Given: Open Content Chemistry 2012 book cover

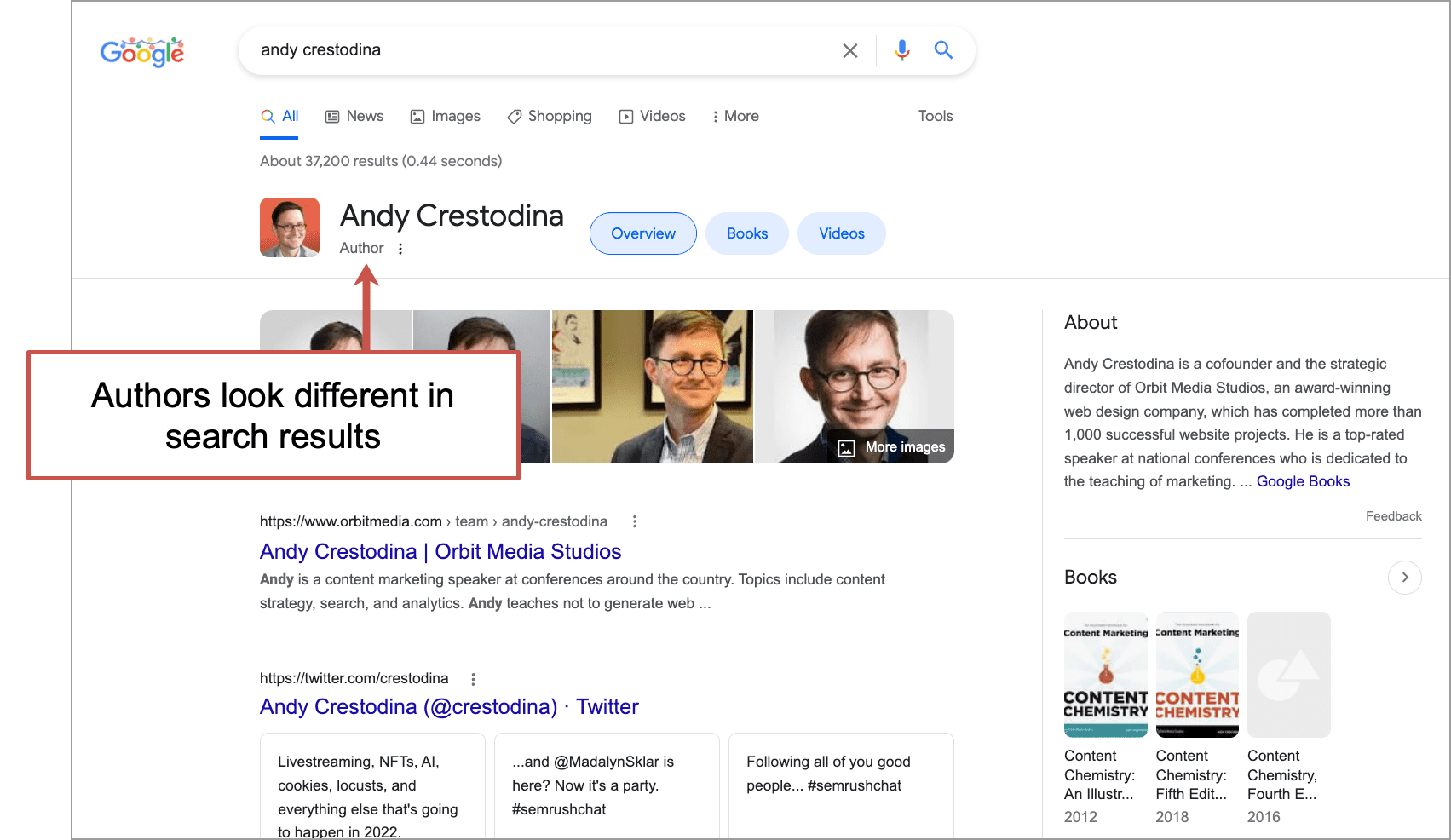Looking at the screenshot, I should coord(1106,675).
